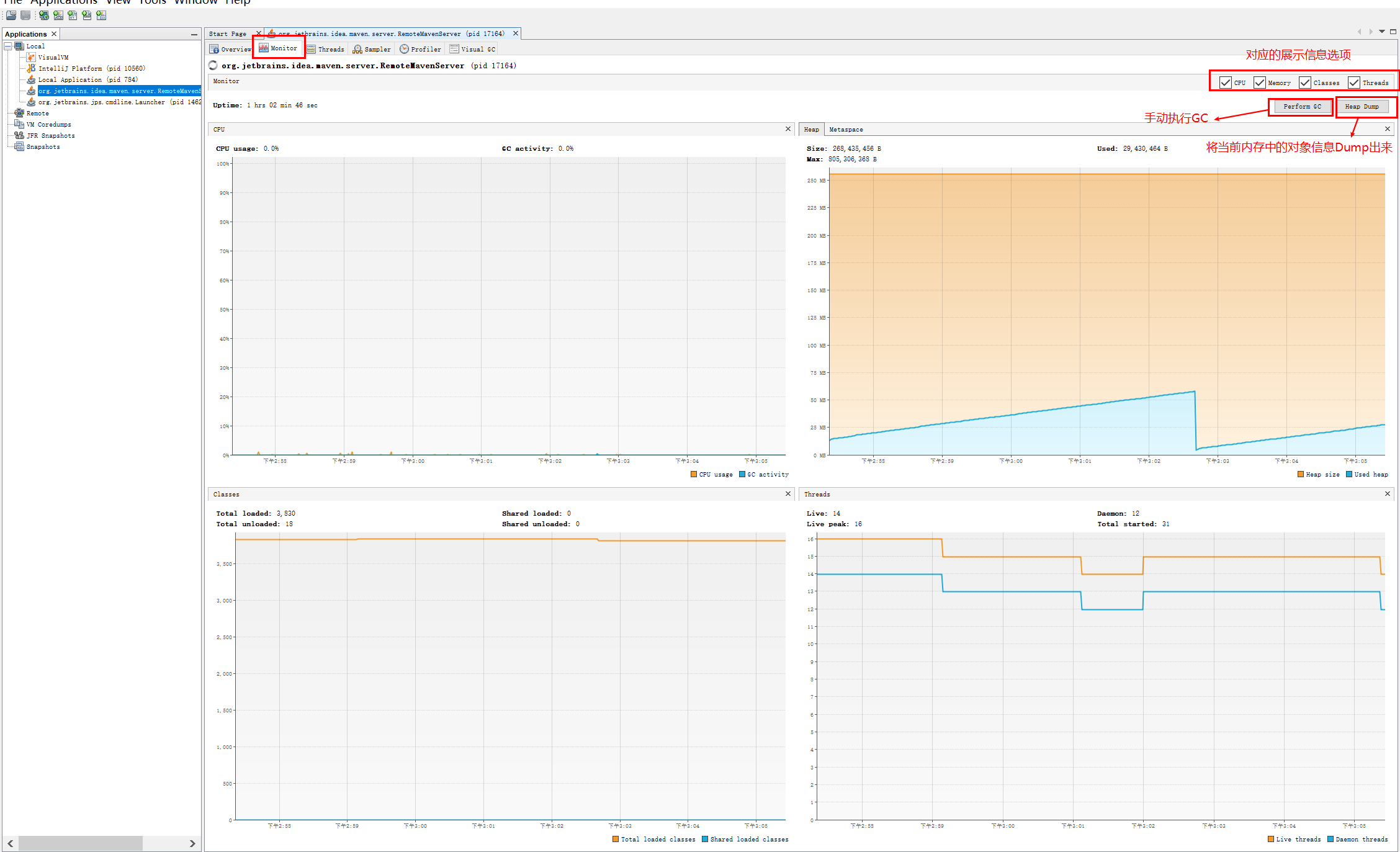Close the RemoteMavenServer document tab
The height and width of the screenshot is (852, 1400).
[x=515, y=34]
